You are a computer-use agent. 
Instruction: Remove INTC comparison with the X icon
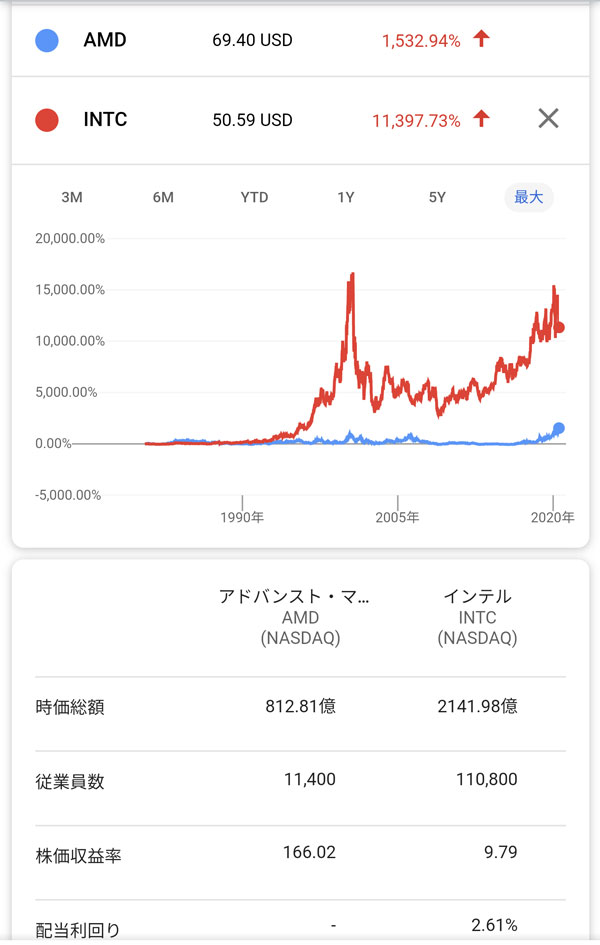tap(548, 119)
